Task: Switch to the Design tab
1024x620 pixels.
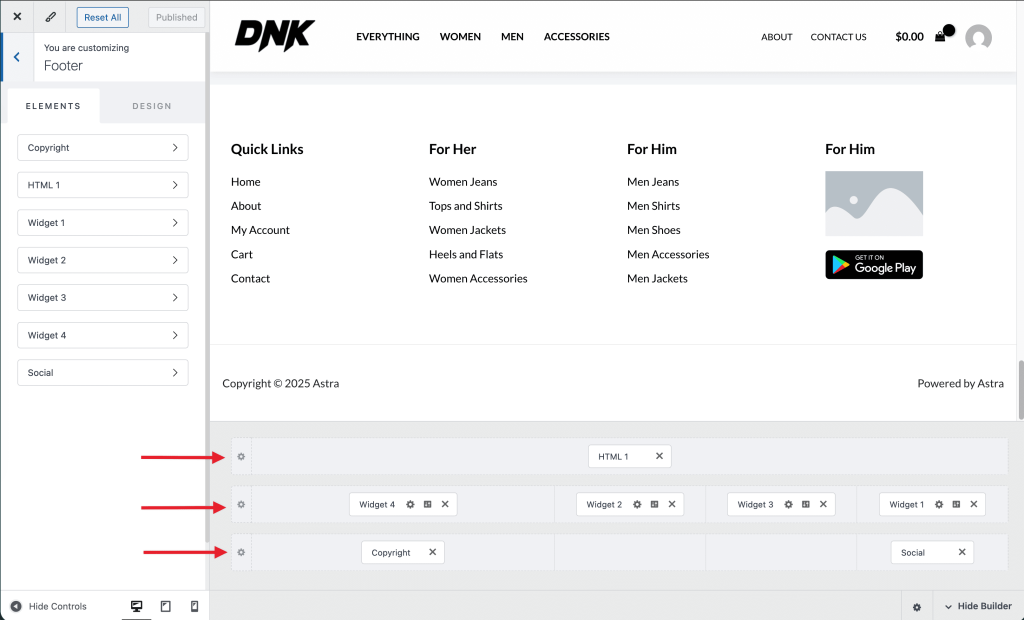Action: 152,106
